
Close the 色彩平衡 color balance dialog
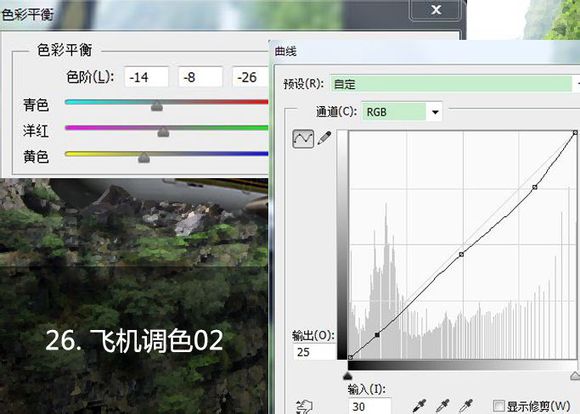point(436,10)
